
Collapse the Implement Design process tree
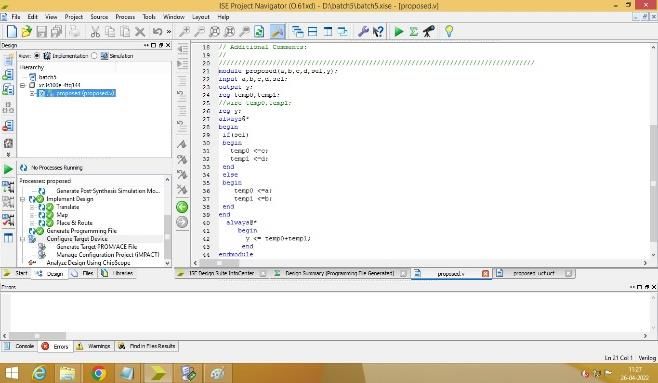(x=23, y=199)
